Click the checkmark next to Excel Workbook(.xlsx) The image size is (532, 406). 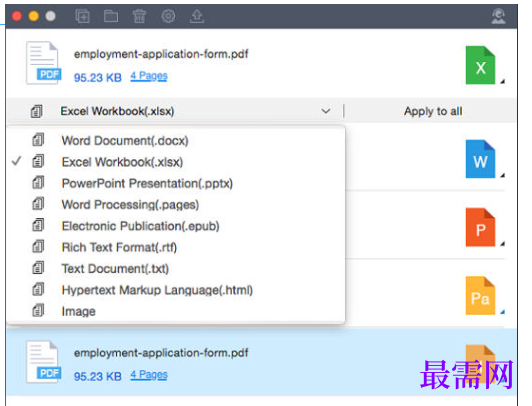[x=16, y=161]
